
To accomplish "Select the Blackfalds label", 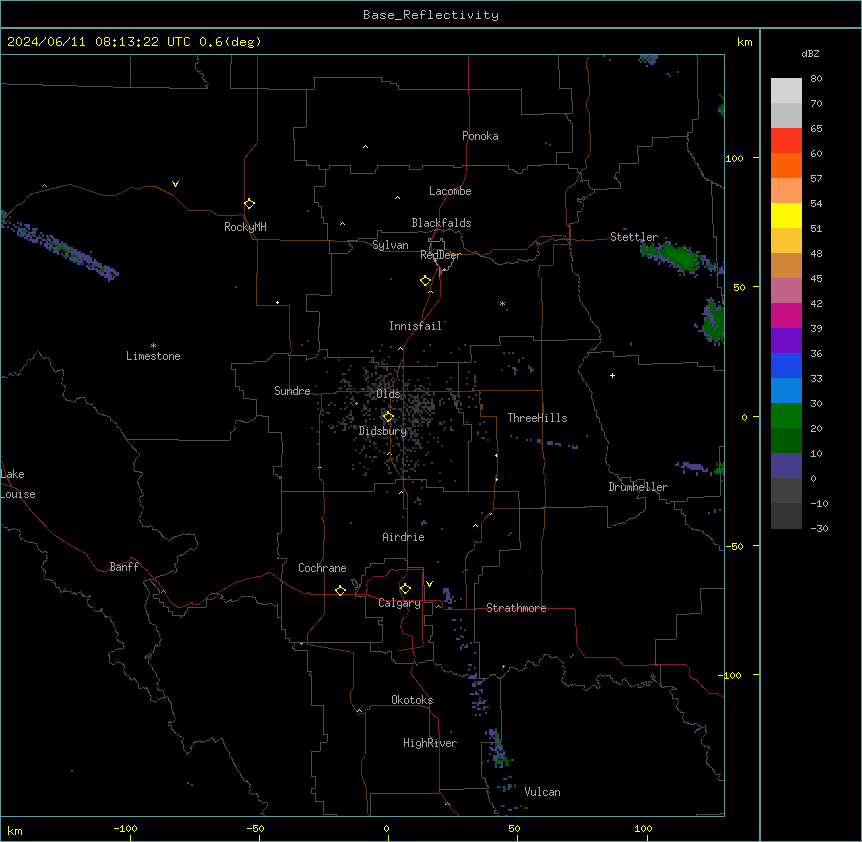I will 441,223.
